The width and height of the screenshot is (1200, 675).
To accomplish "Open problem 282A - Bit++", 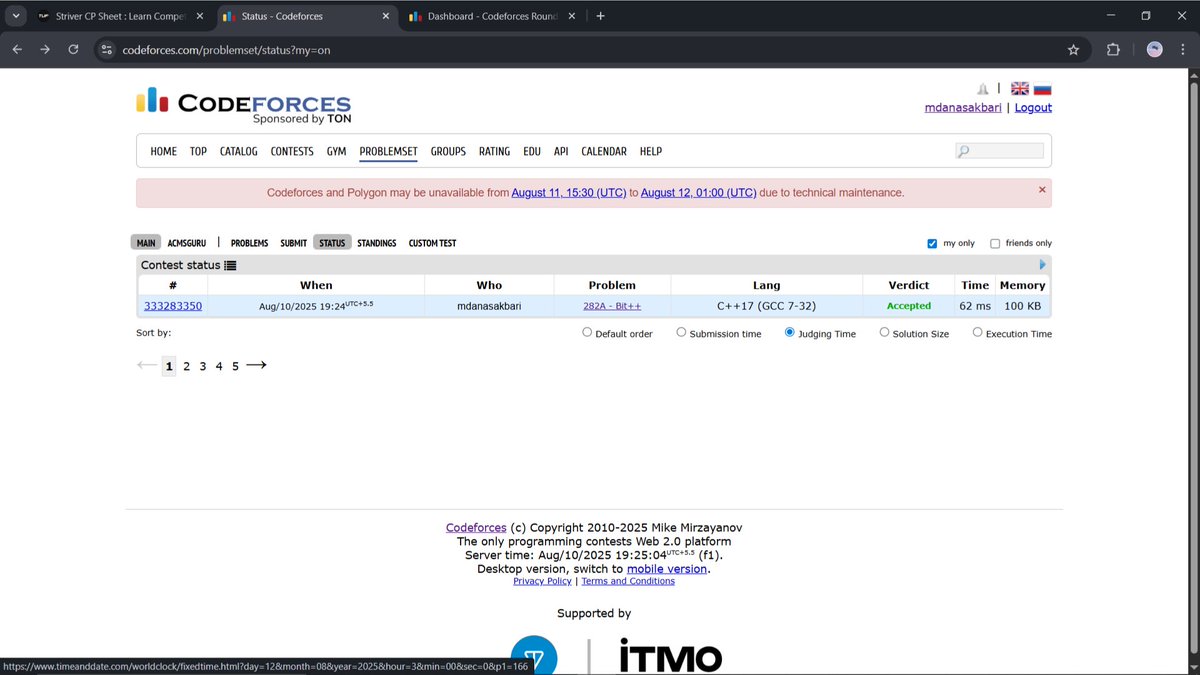I will click(612, 306).
